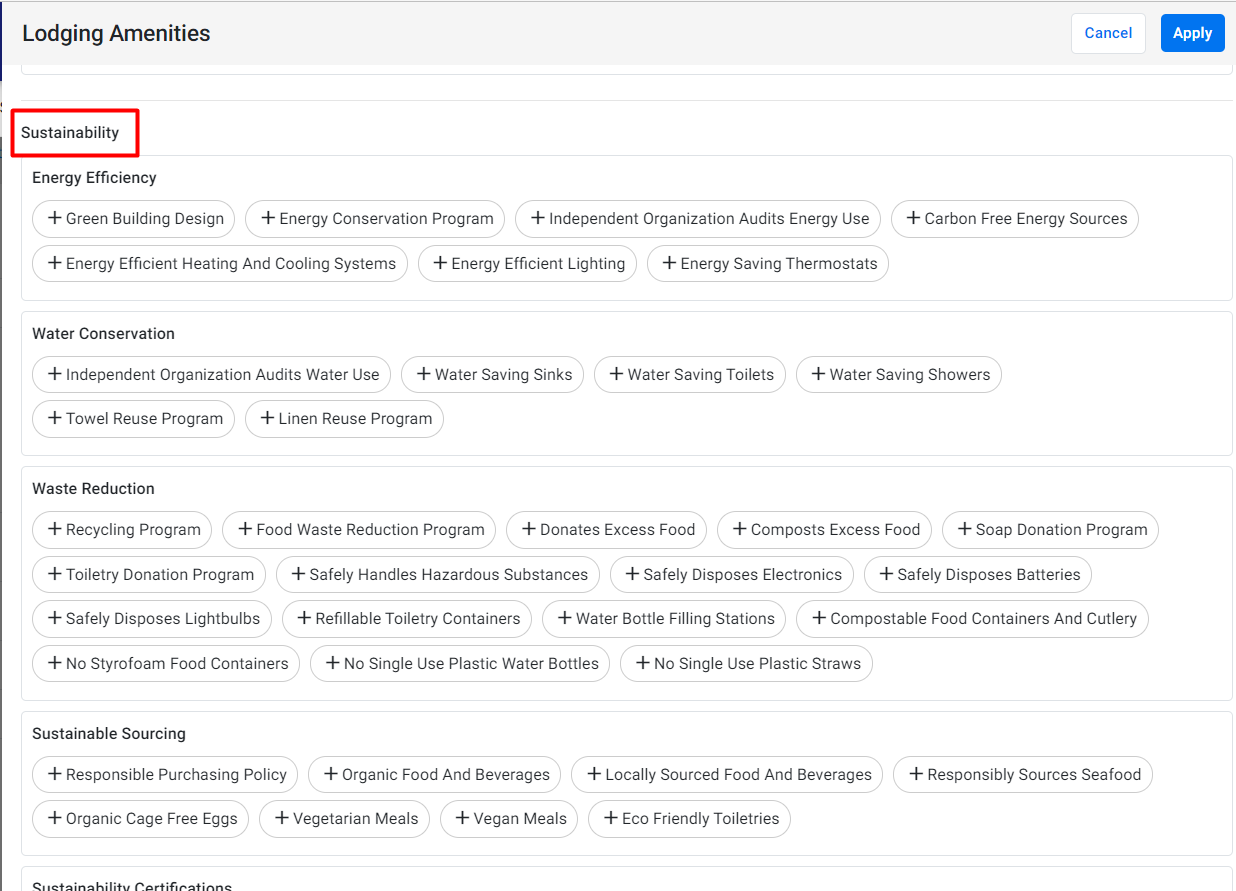Image resolution: width=1236 pixels, height=891 pixels.
Task: Add Eco Friendly Toiletries chip
Action: click(x=690, y=819)
